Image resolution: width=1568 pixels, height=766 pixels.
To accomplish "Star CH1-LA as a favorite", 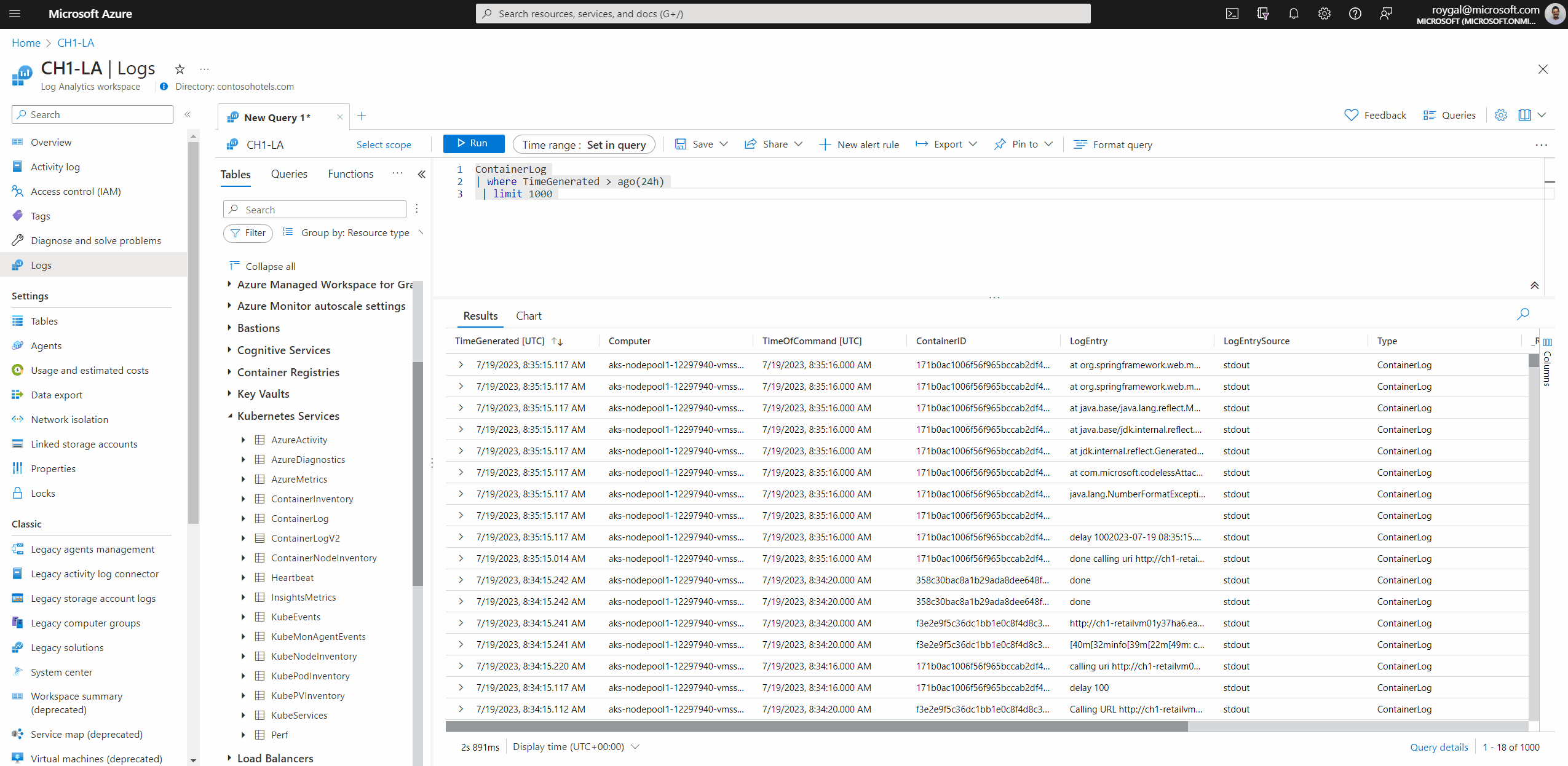I will coord(179,69).
